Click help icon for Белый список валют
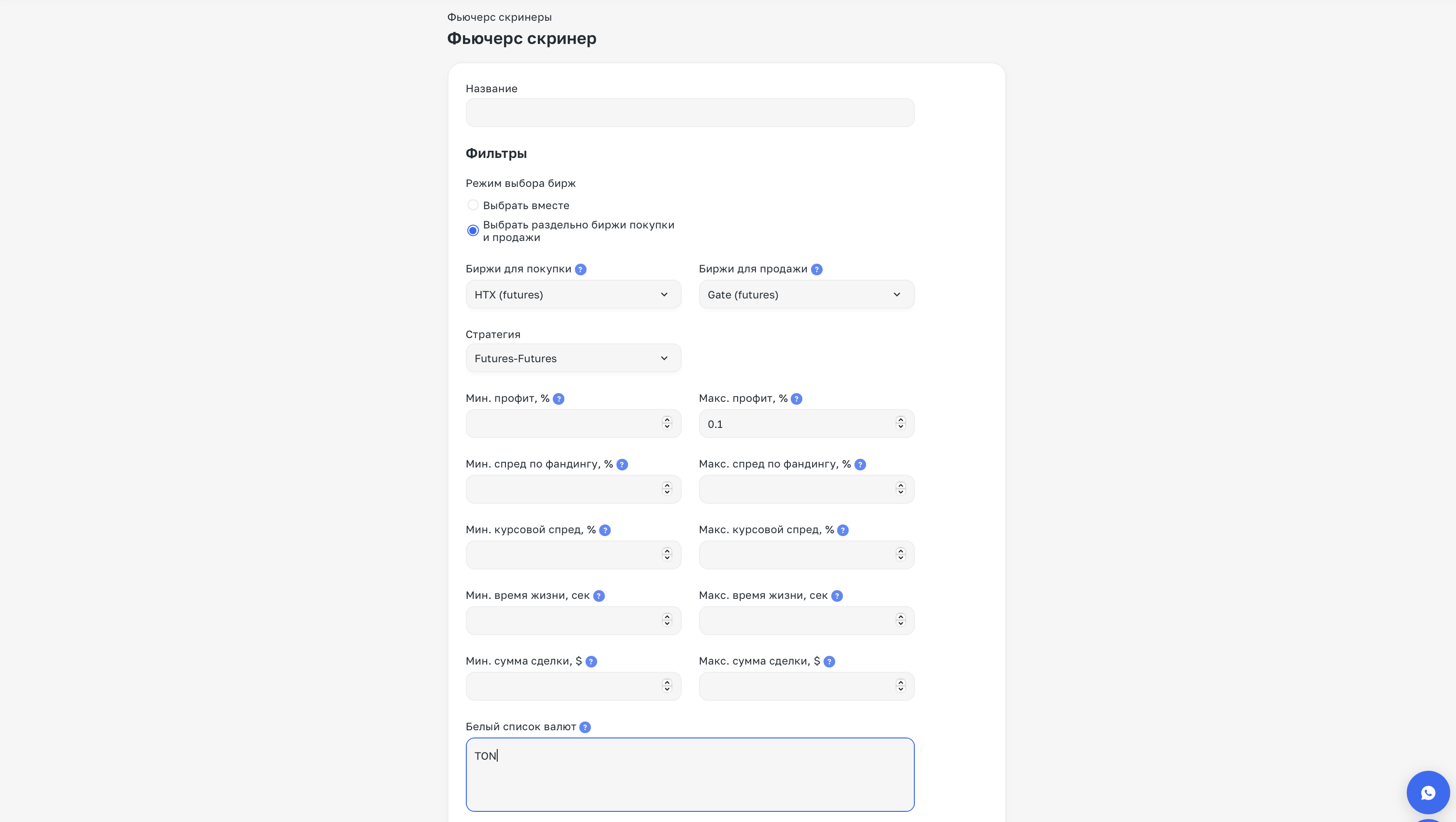The width and height of the screenshot is (1456, 822). 585,728
